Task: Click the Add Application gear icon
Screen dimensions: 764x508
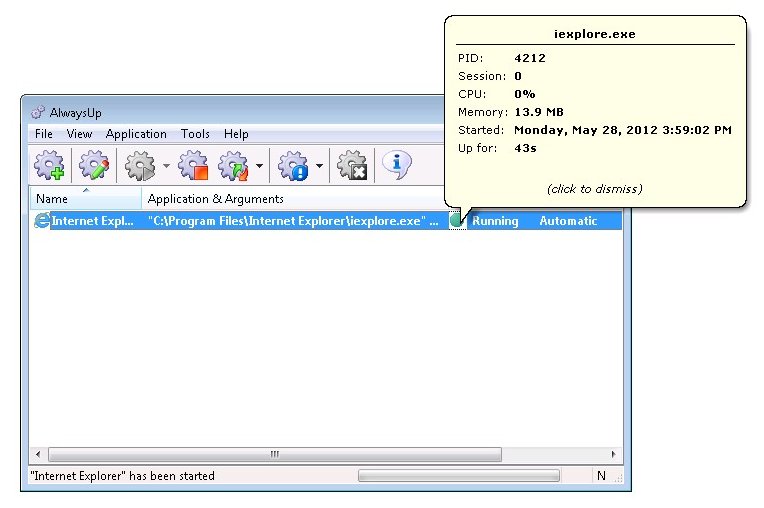Action: point(49,166)
